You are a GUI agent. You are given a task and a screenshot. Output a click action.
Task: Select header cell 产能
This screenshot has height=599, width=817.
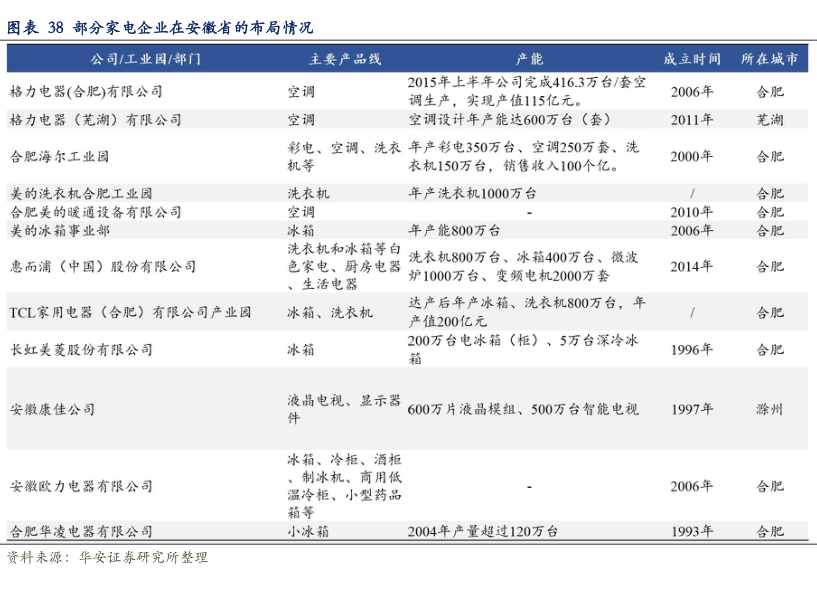tap(529, 59)
